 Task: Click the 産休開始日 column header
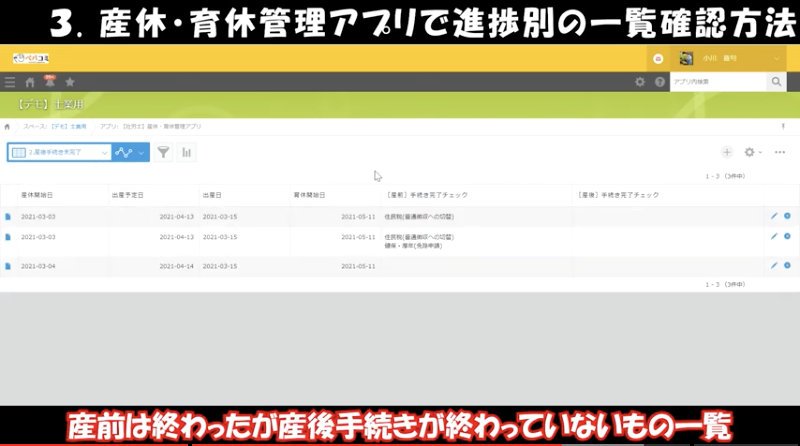[x=37, y=194]
